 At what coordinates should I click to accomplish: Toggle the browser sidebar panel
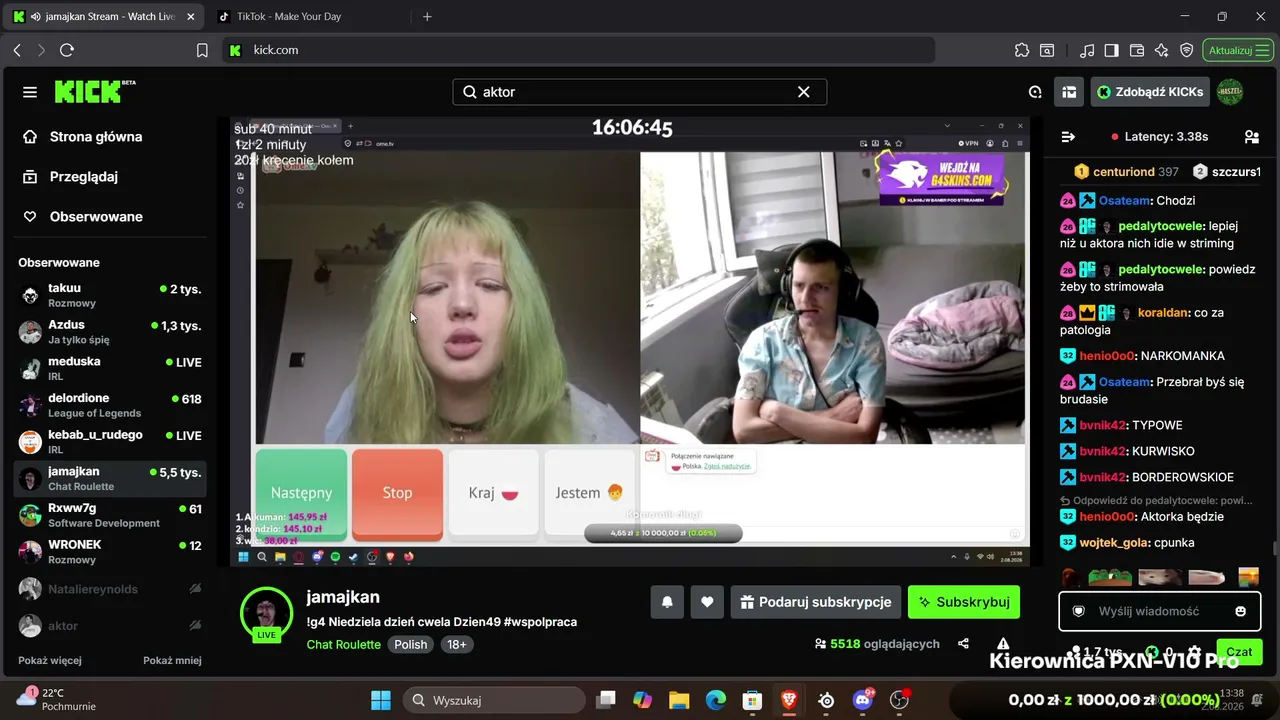coord(1111,50)
